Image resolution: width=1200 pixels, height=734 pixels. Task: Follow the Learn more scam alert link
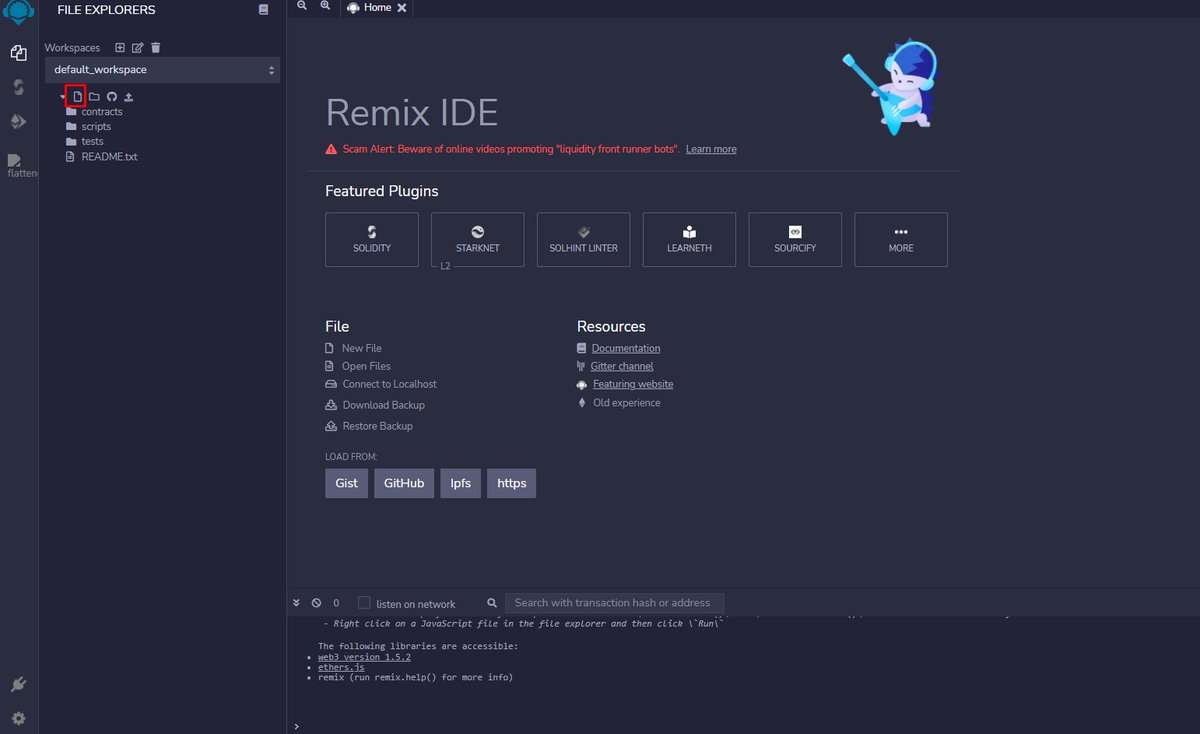[x=711, y=149]
